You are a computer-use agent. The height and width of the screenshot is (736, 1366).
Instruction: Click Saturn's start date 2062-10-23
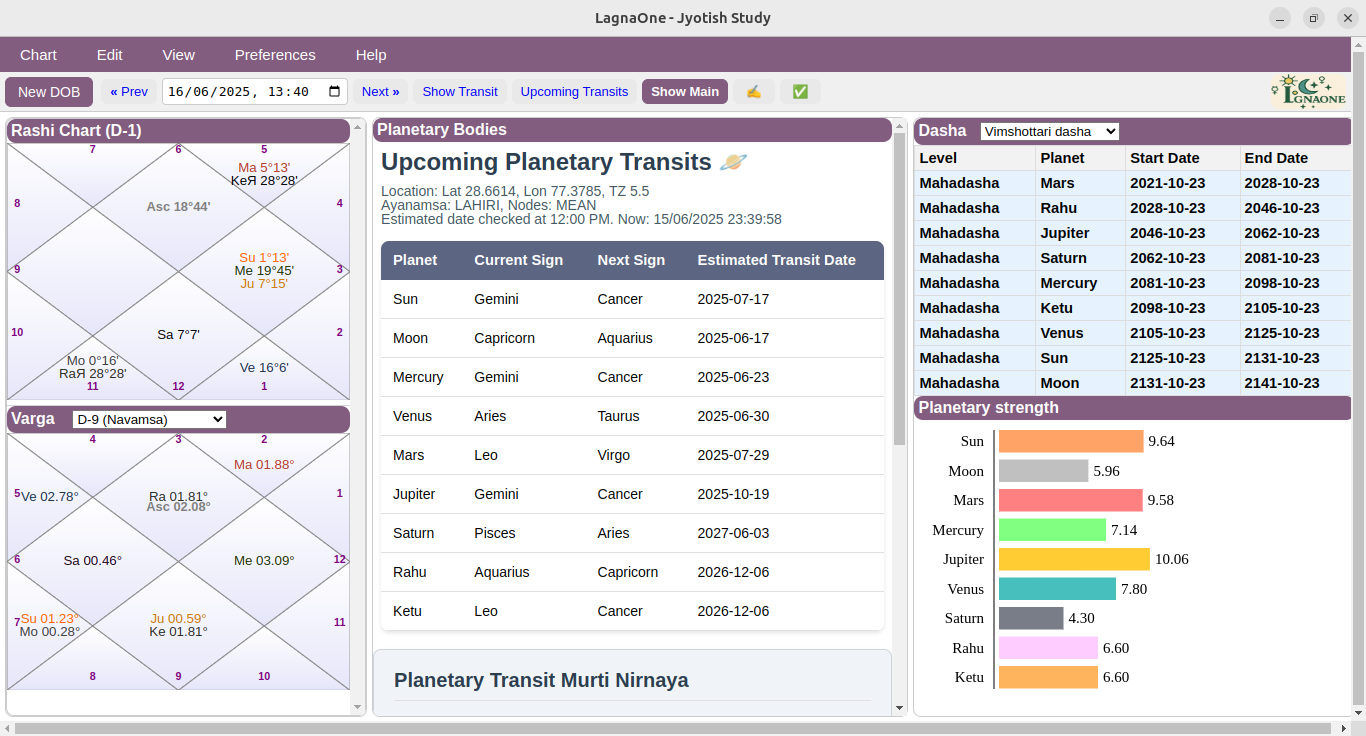coord(1169,258)
